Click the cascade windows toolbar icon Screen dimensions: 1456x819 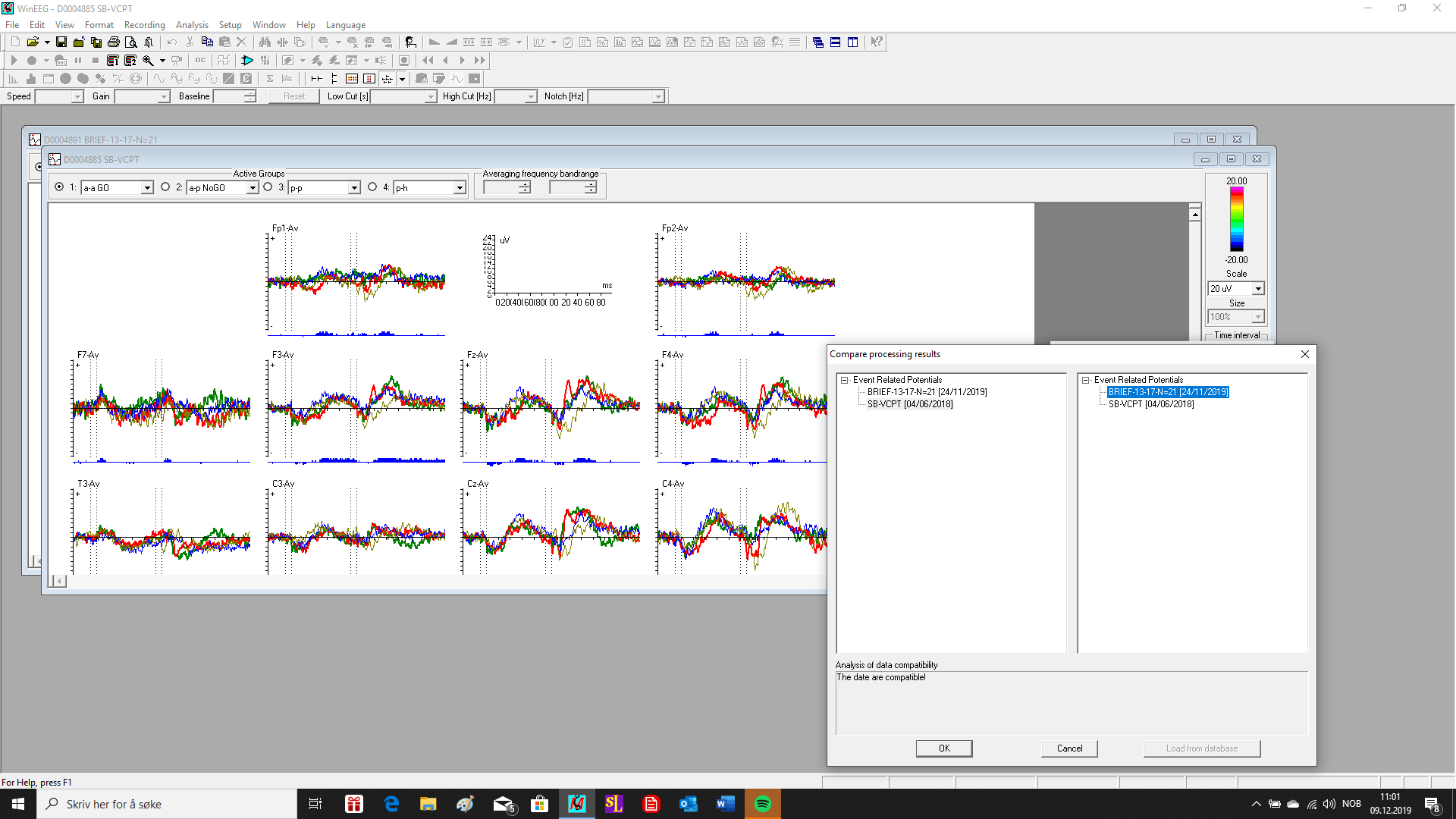(x=817, y=42)
